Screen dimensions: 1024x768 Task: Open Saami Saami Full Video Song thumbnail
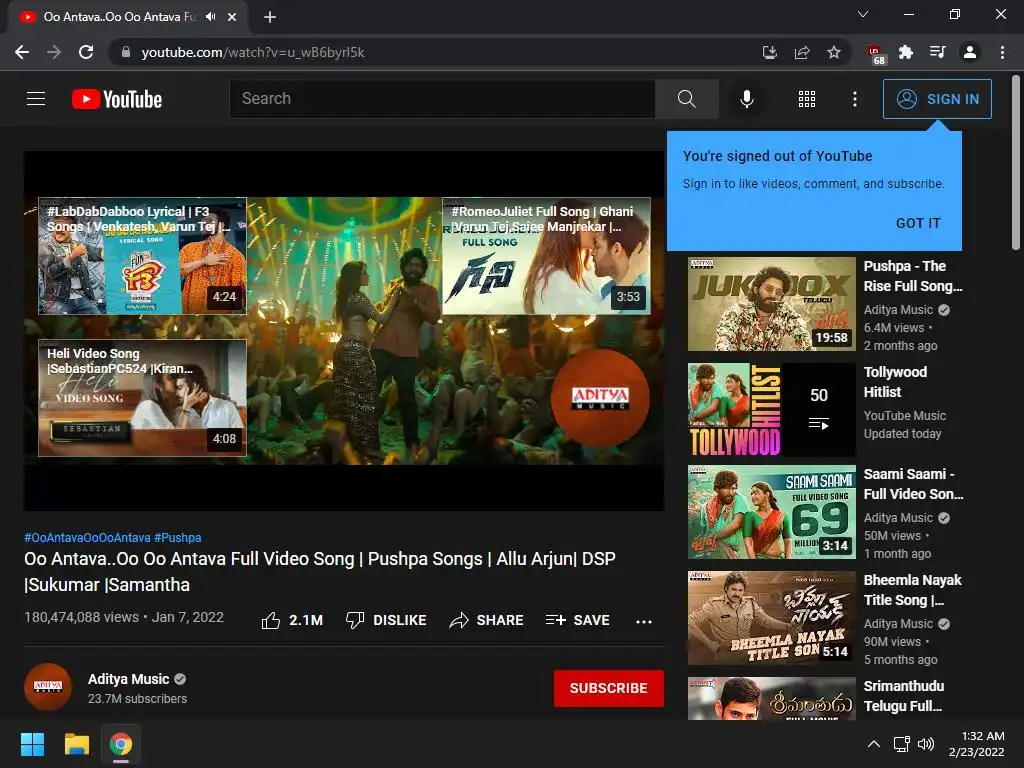(x=771, y=512)
